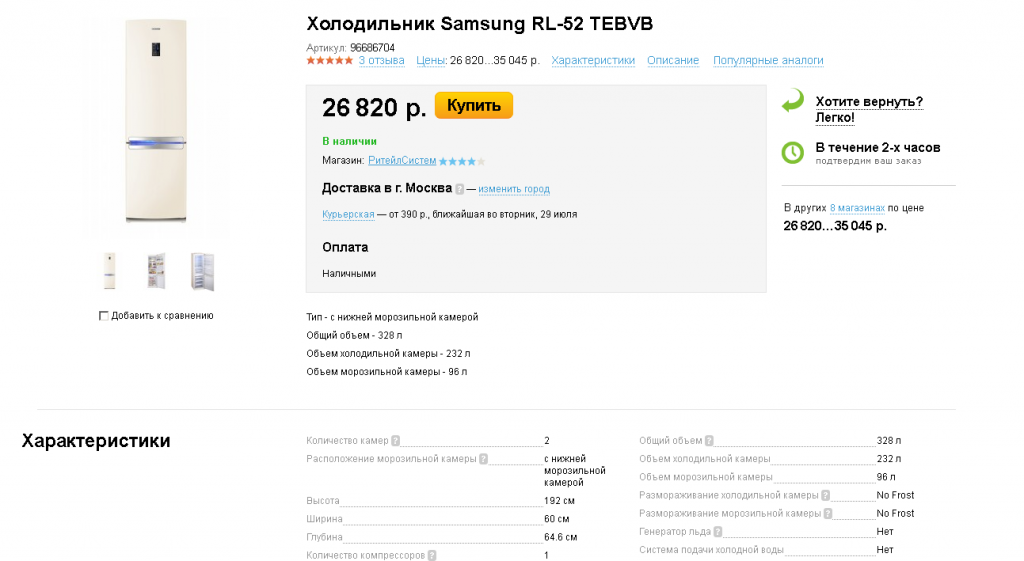Open the 'Популярные аналоги' link
The height and width of the screenshot is (561, 1024).
(768, 60)
